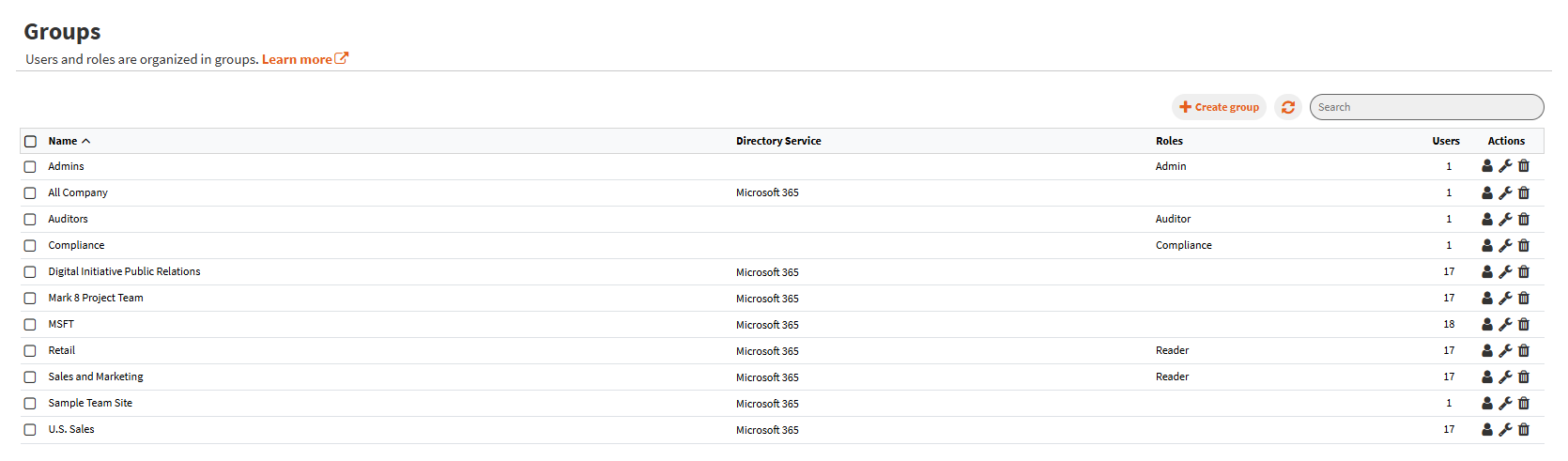Open users icon for MSFT group
The image size is (1568, 461).
point(1487,324)
